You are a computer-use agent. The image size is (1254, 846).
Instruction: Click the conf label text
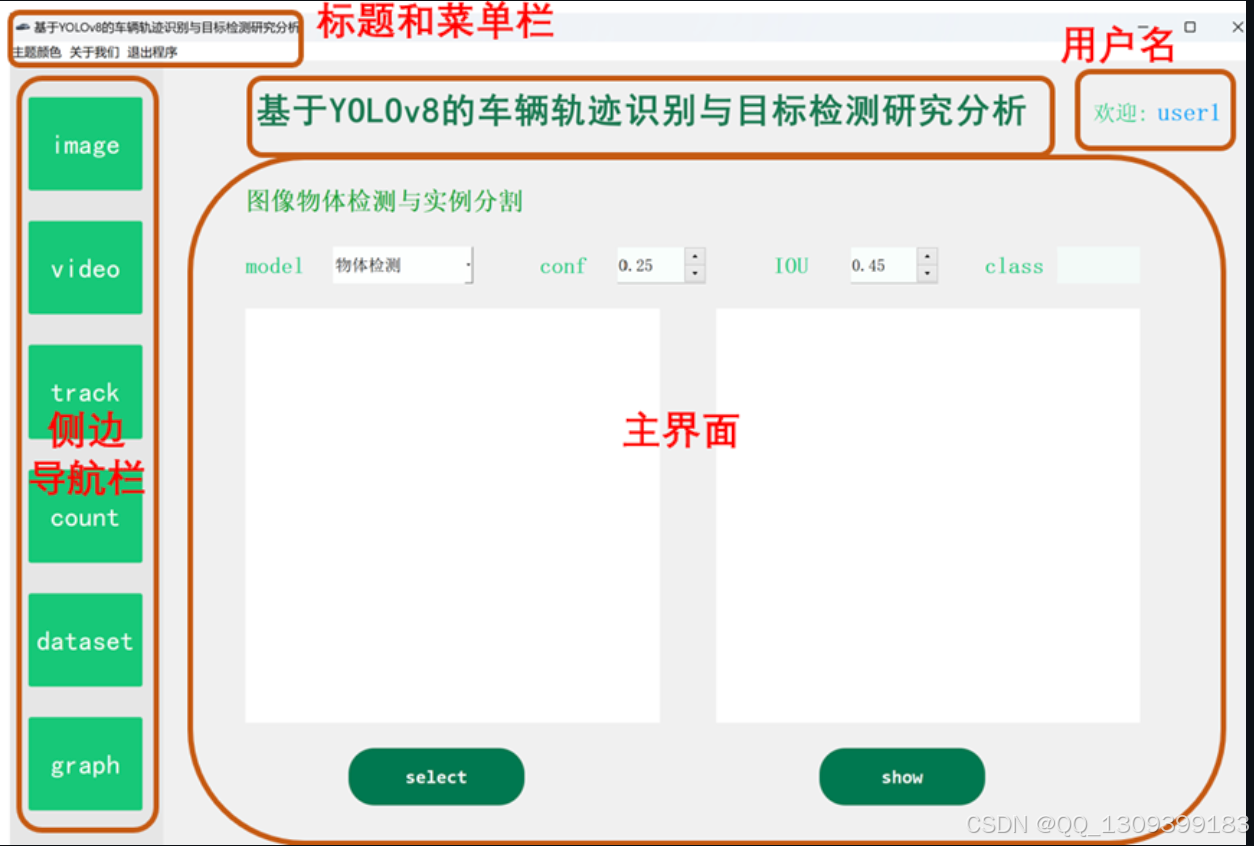pos(563,266)
